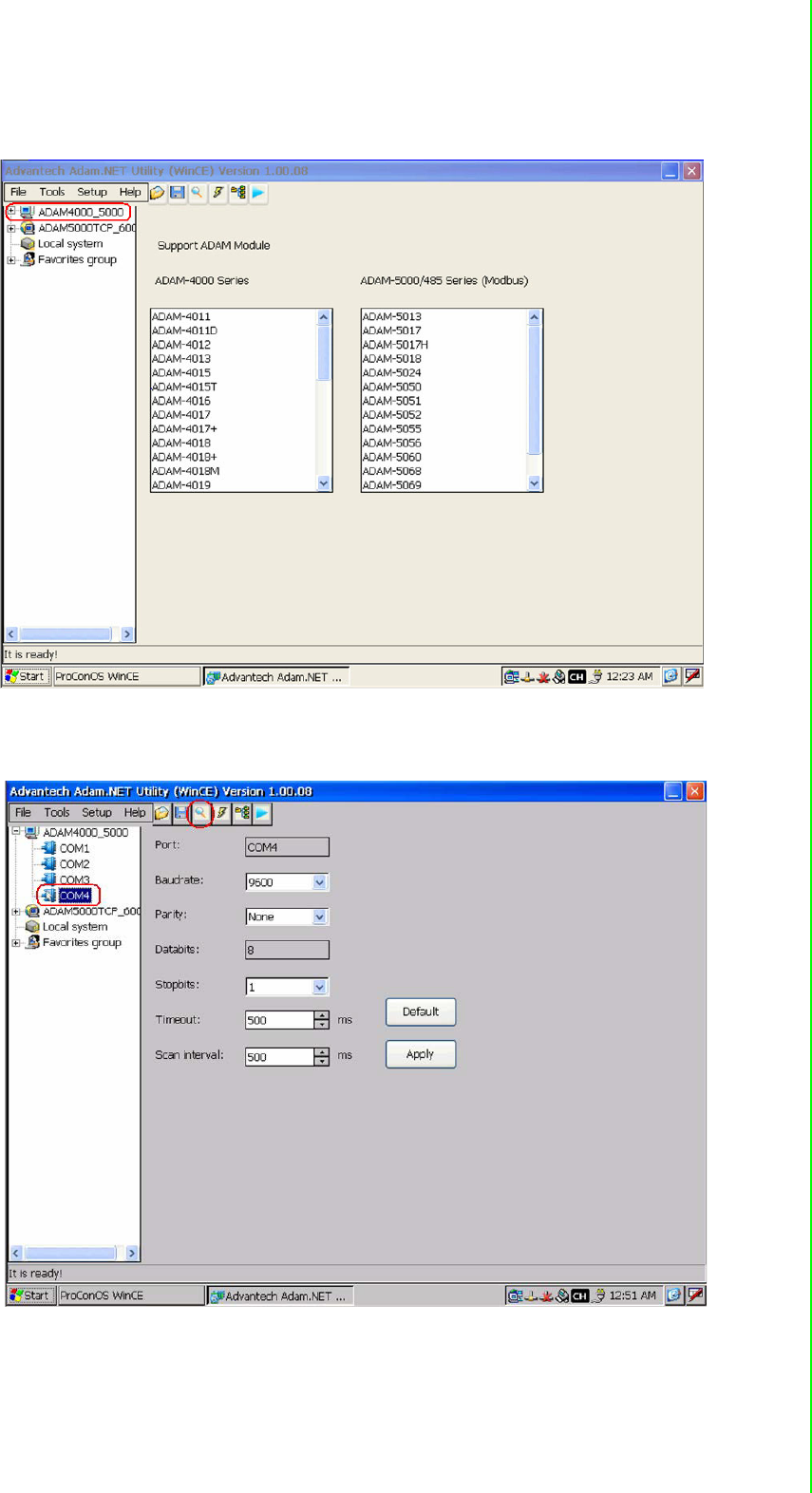Screen dimensions: 812x1493
Task: Increase the Timeout value with the up arrow
Action: [x=322, y=1015]
